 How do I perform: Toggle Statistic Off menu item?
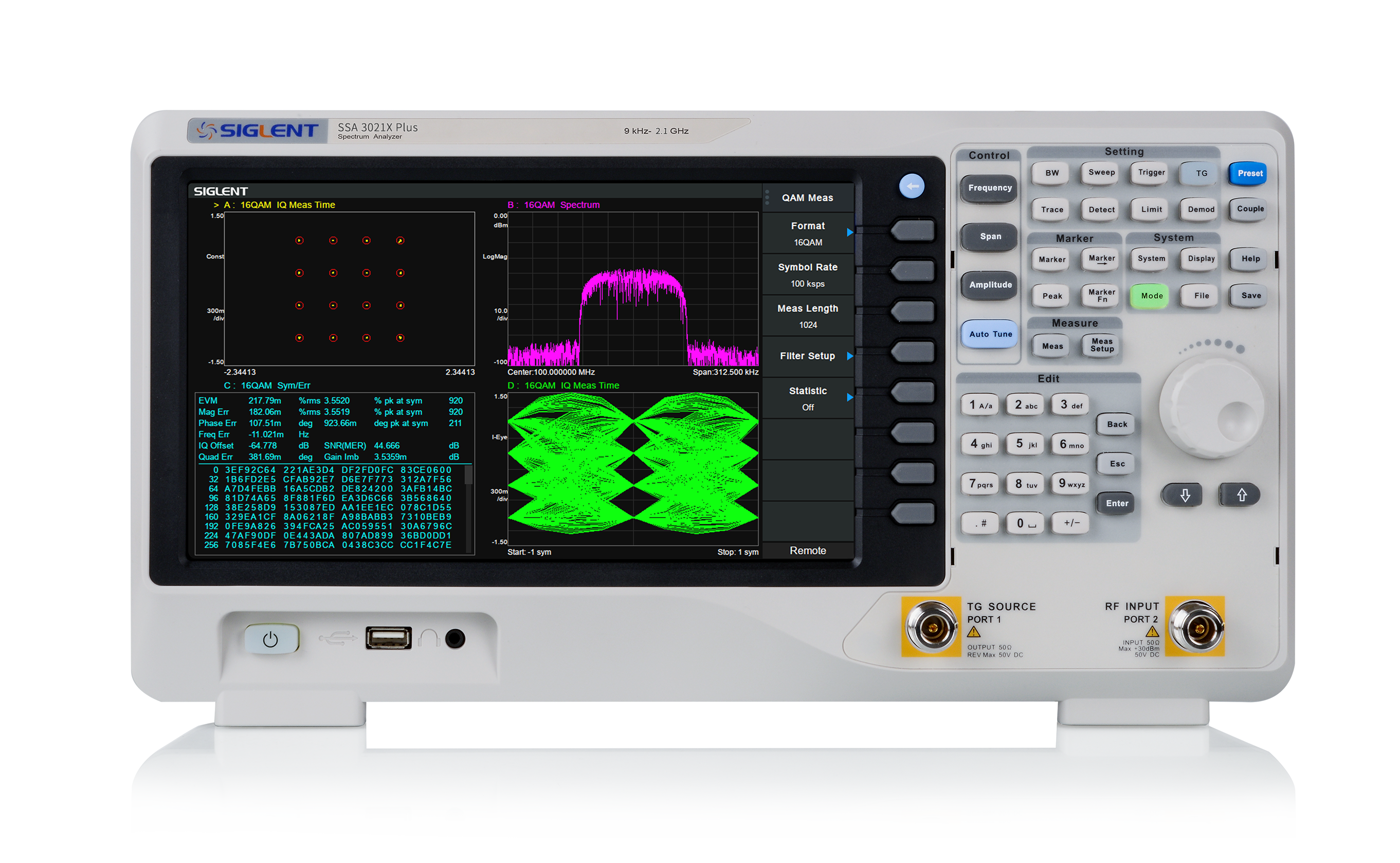pos(807,398)
